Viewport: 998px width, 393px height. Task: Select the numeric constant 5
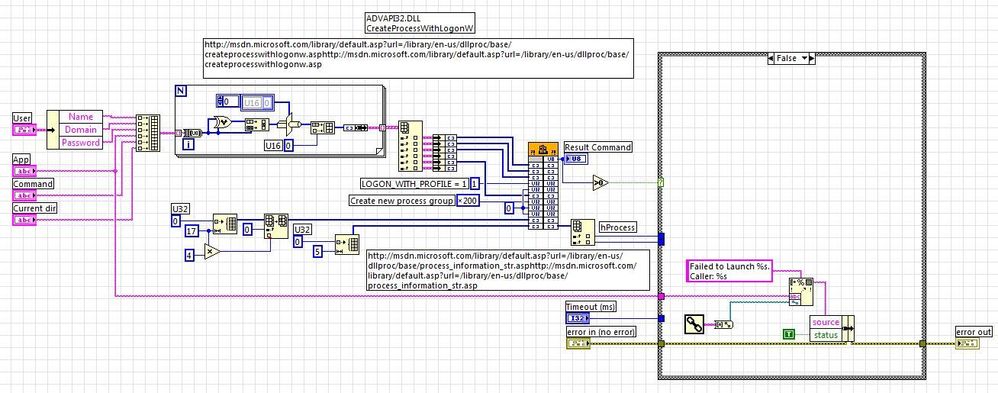(317, 252)
